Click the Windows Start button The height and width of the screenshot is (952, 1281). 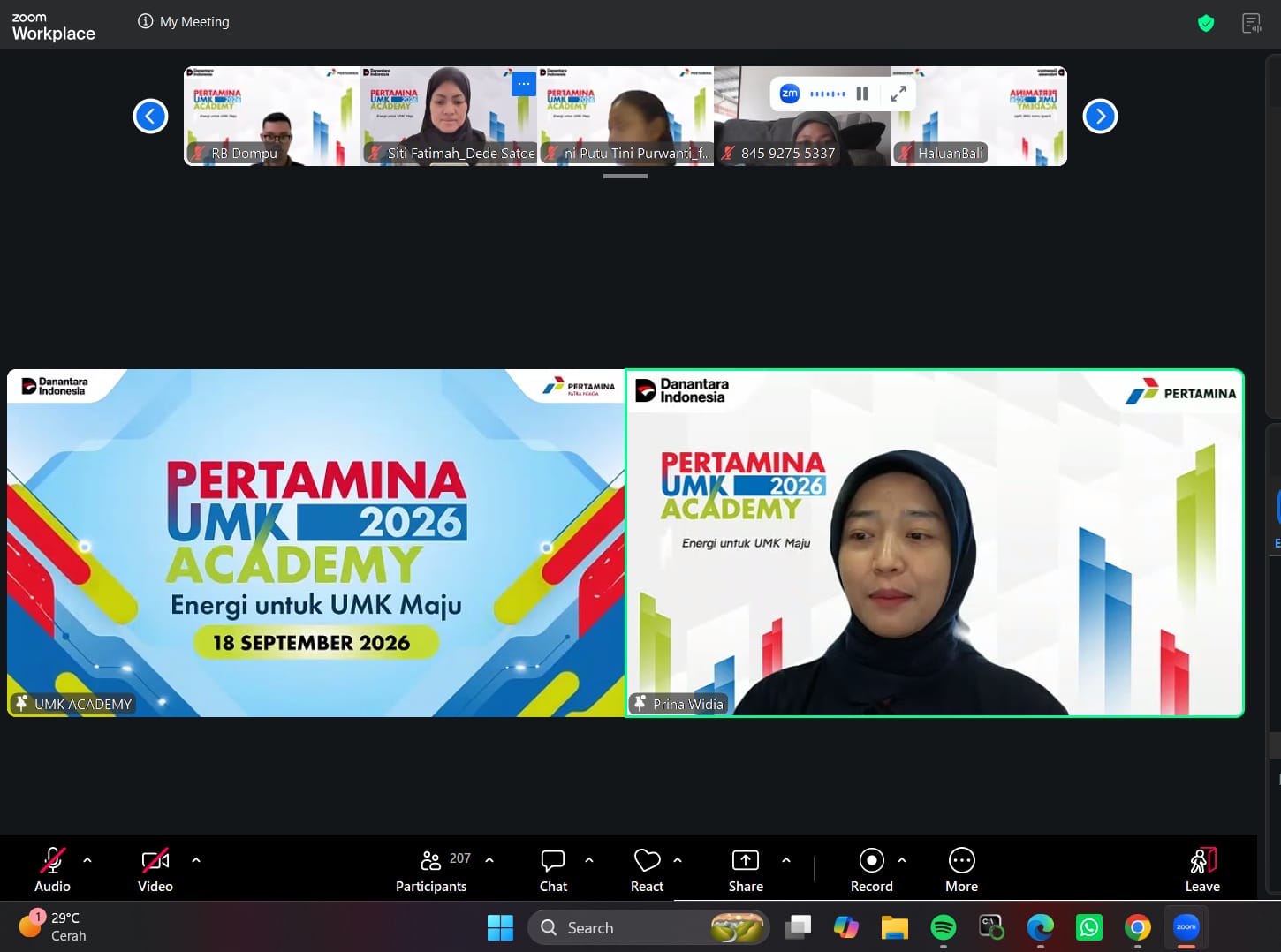click(500, 927)
